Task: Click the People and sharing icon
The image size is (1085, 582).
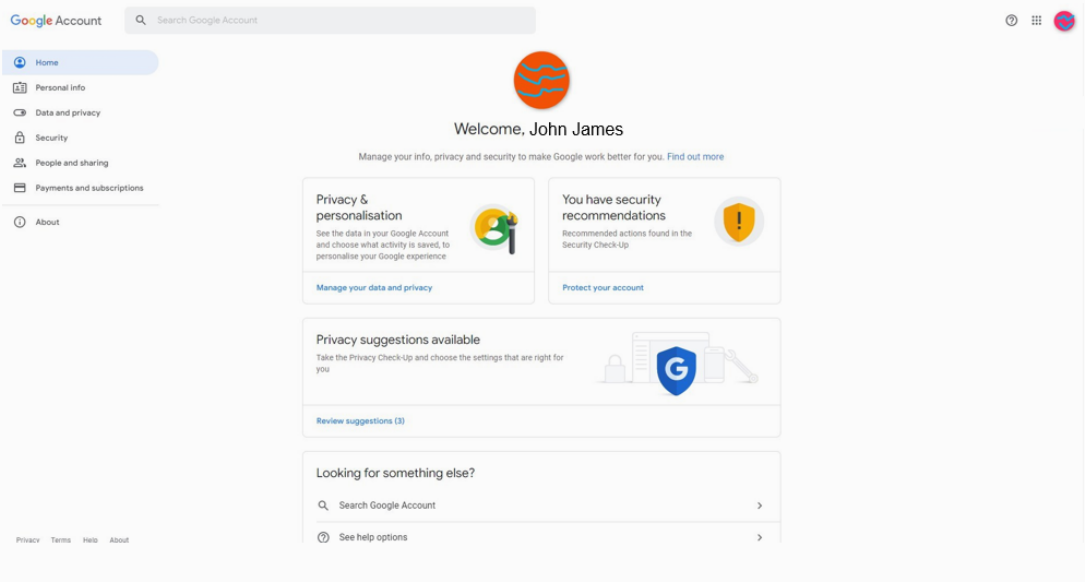Action: (x=19, y=163)
